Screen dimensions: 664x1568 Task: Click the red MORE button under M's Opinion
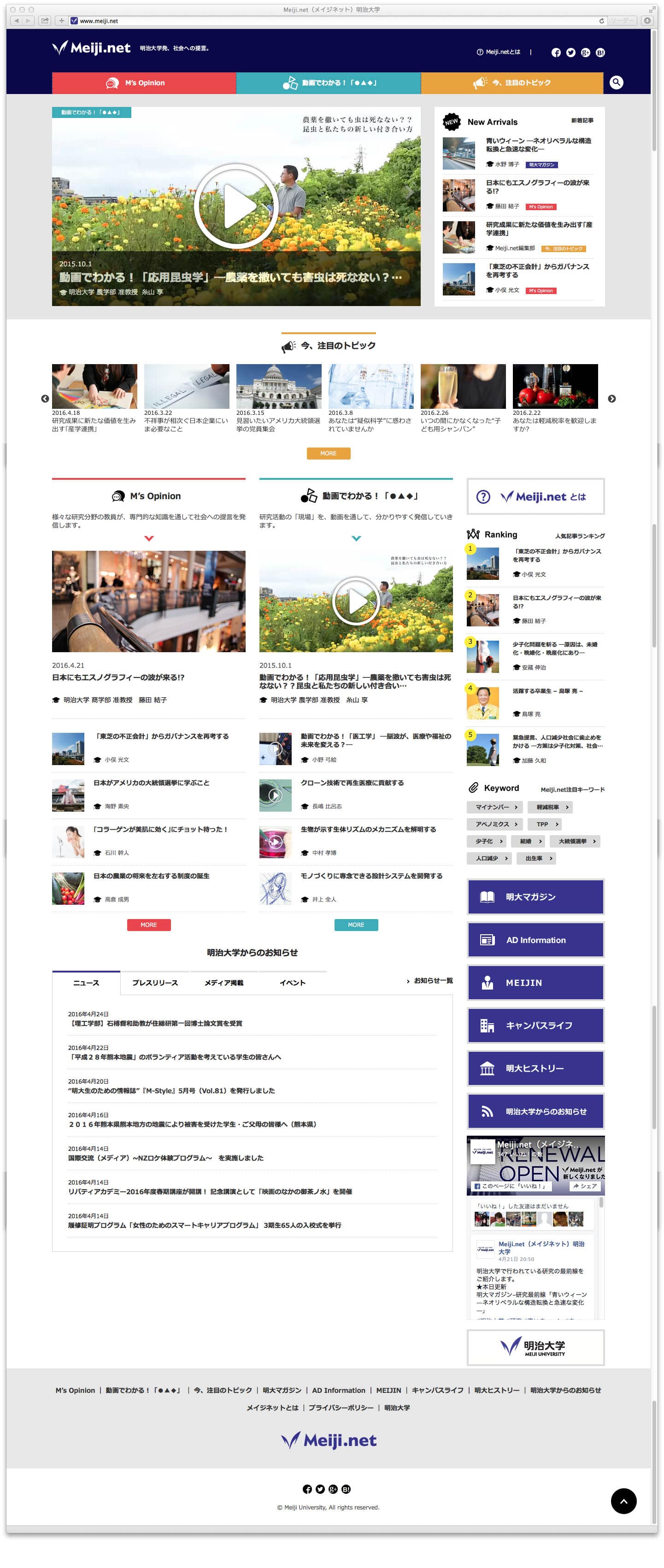[148, 925]
